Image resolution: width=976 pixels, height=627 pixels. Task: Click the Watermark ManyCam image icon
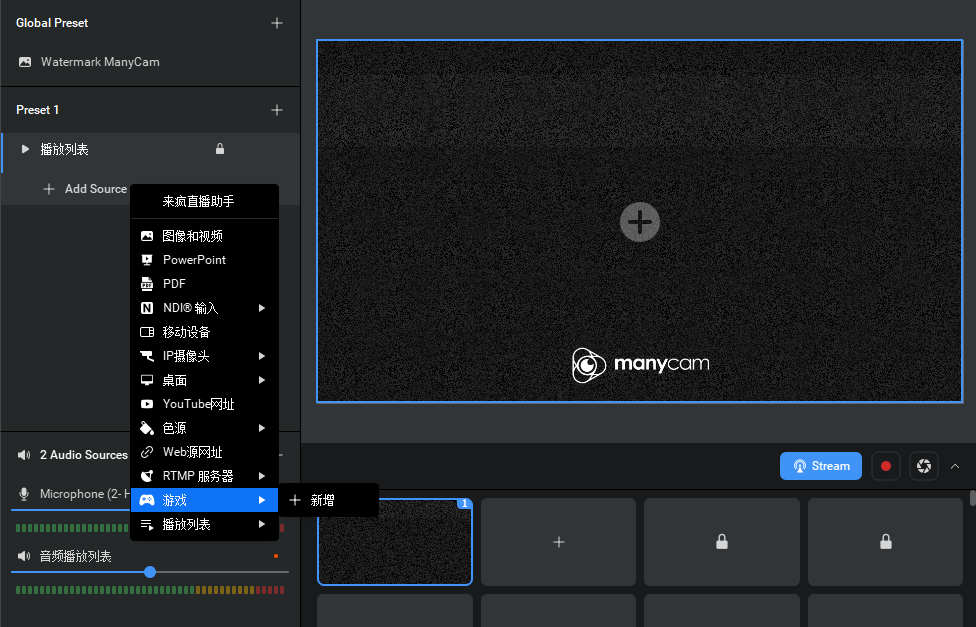(25, 62)
